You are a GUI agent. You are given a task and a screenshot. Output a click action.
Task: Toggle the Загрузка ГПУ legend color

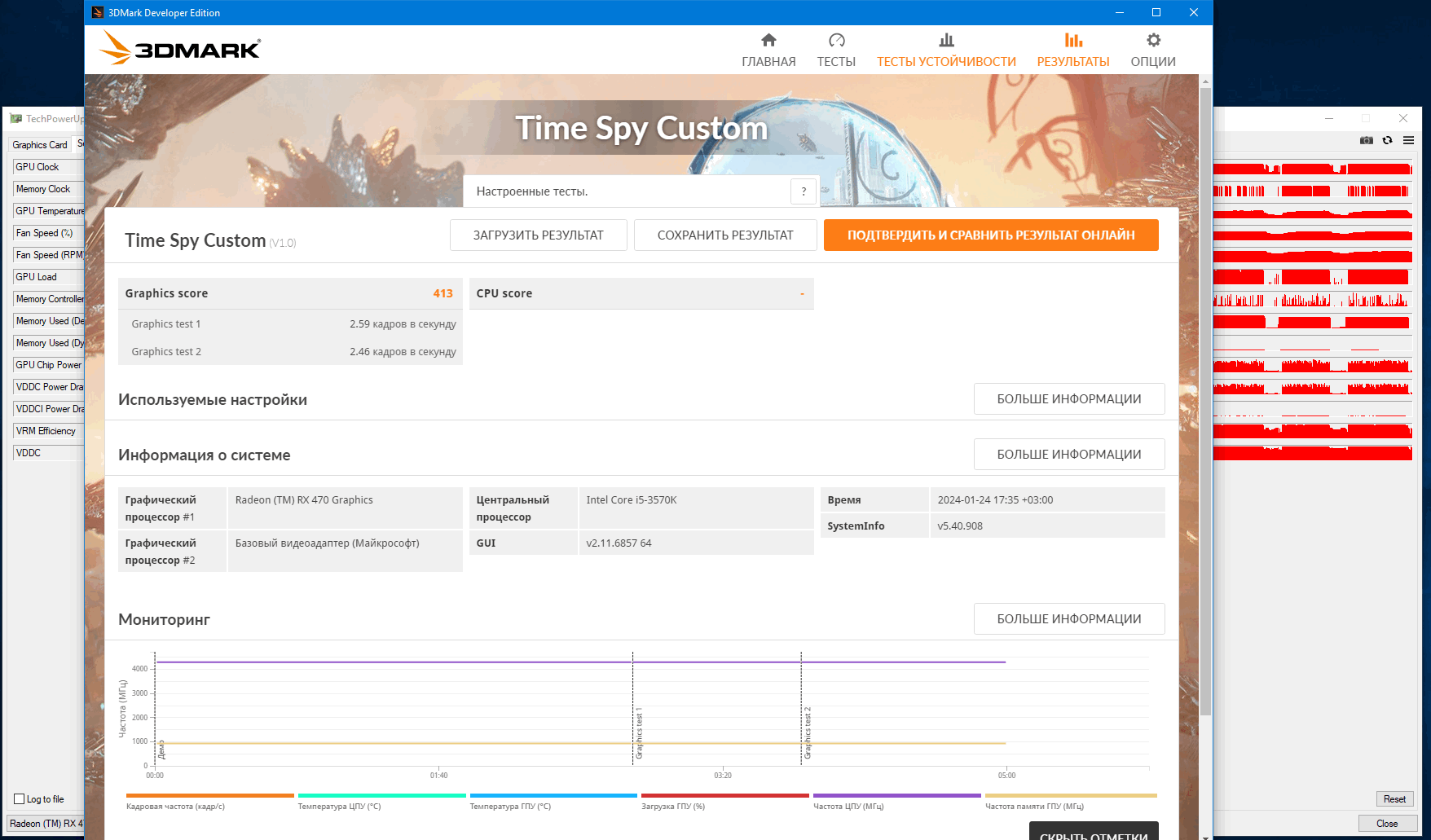[x=725, y=795]
